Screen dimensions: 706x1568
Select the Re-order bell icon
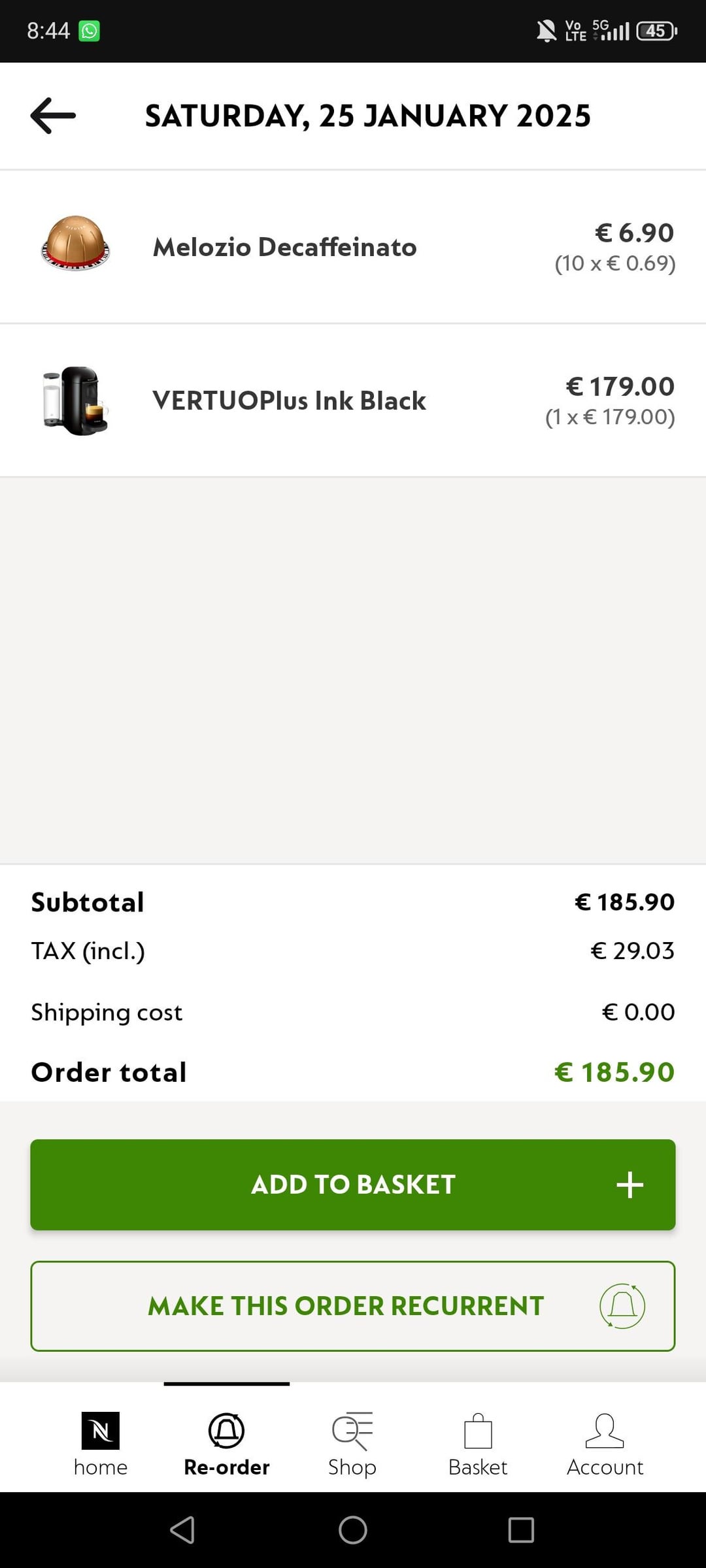tap(226, 1430)
